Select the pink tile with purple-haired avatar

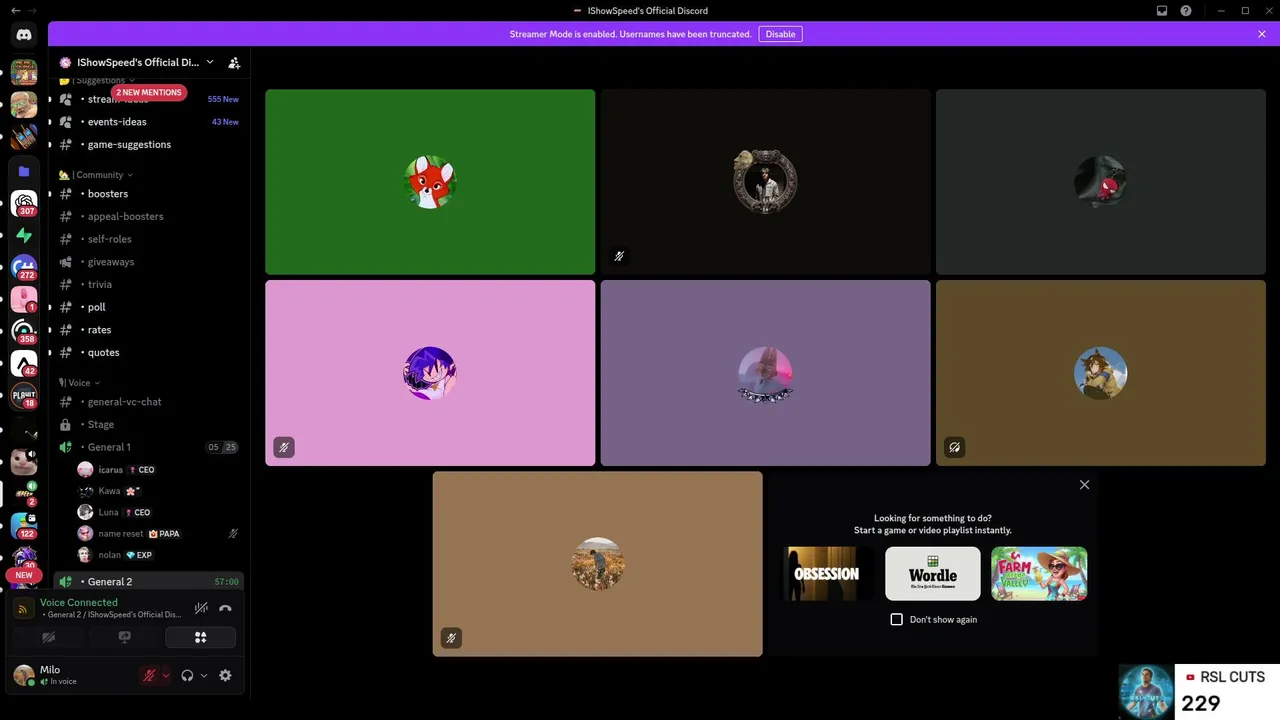coord(430,373)
